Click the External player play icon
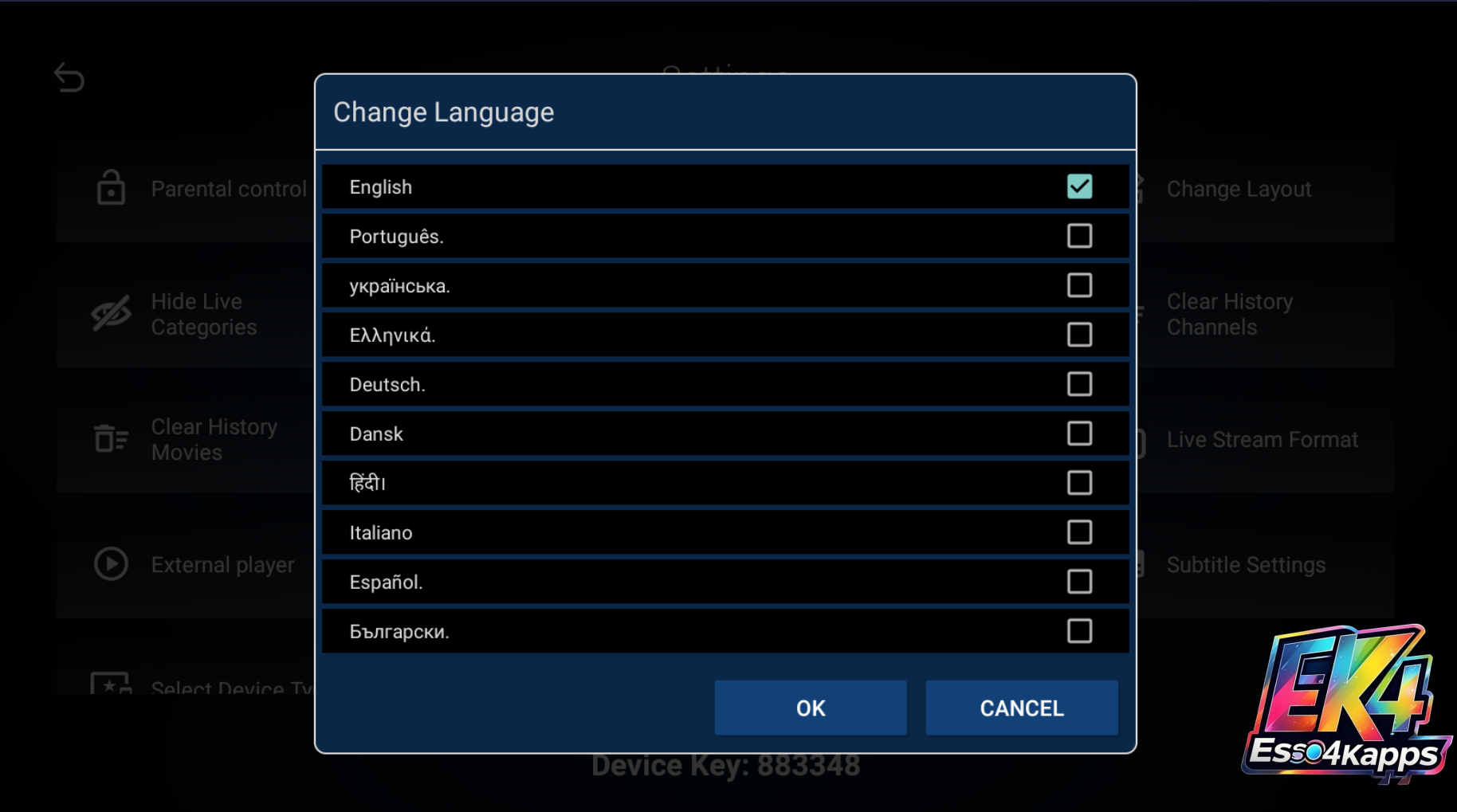Image resolution: width=1457 pixels, height=812 pixels. click(111, 564)
